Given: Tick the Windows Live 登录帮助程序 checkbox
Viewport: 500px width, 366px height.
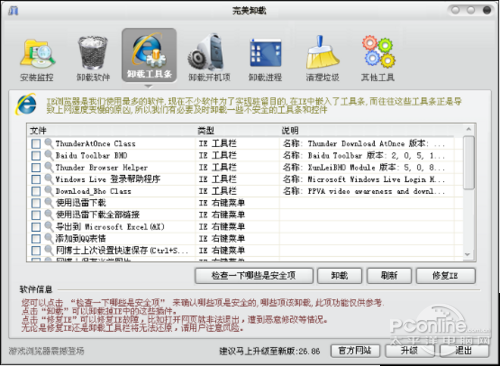Looking at the screenshot, I should point(36,179).
